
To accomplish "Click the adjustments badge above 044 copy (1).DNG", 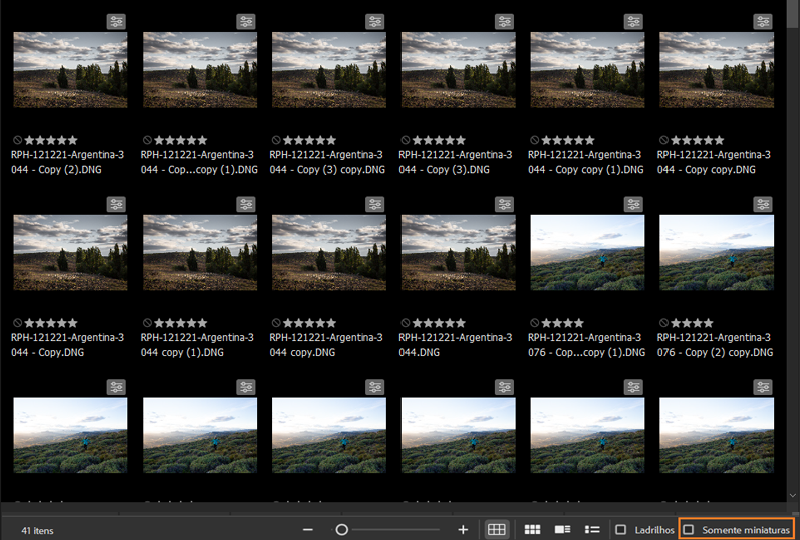I will 246,204.
